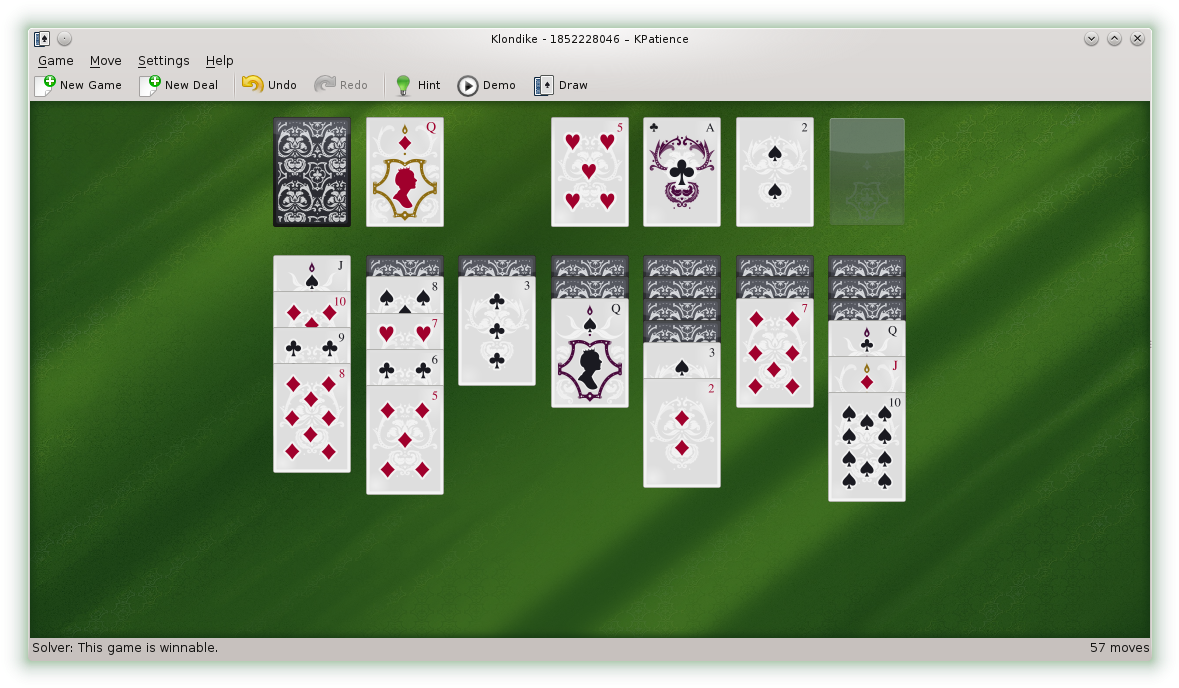
Task: Click the empty foundation slot
Action: coord(866,171)
